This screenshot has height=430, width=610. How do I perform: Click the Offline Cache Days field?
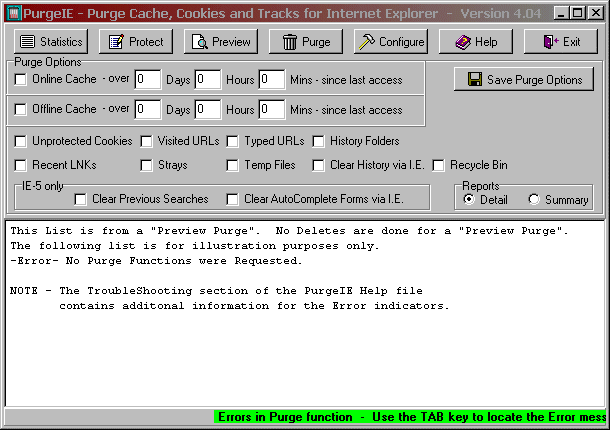click(148, 109)
